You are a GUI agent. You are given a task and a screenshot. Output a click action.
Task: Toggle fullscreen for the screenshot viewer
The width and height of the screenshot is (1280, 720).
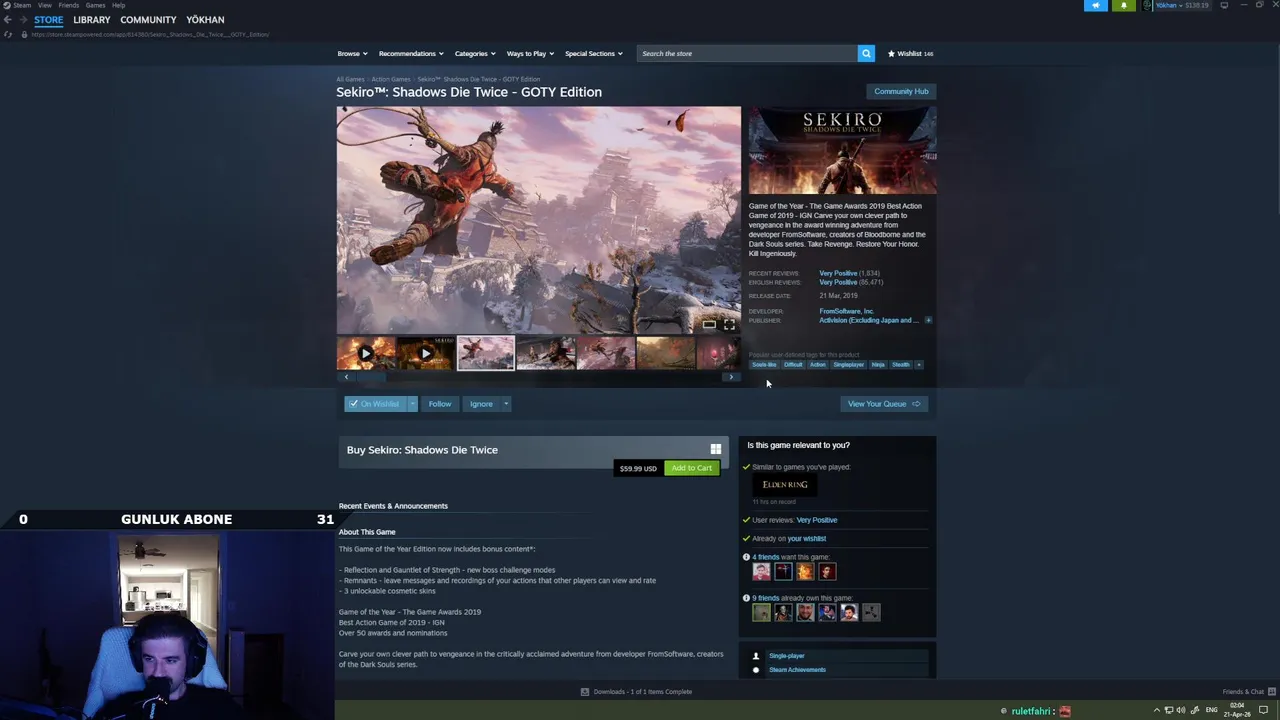[729, 324]
